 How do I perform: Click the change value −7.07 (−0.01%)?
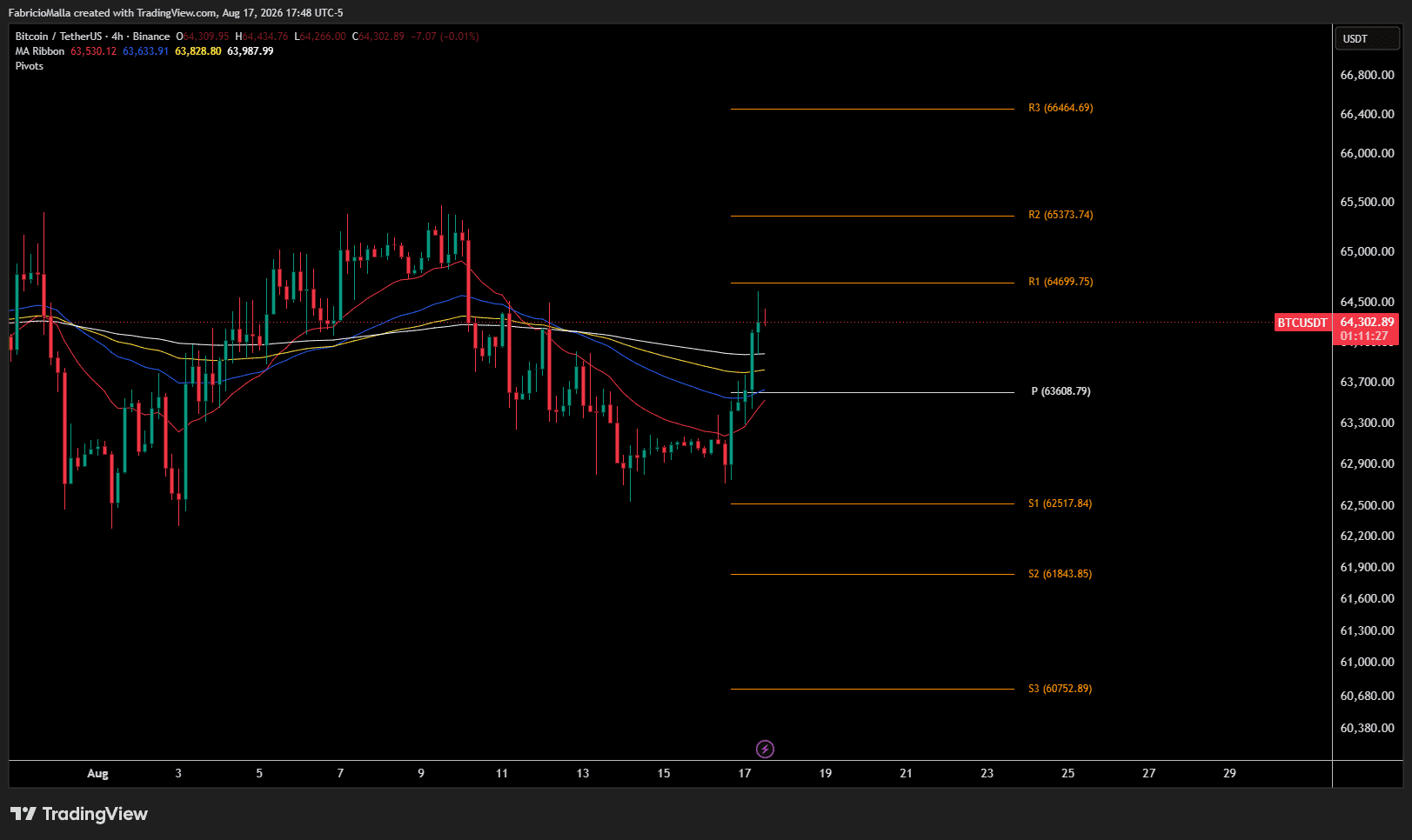coord(445,37)
